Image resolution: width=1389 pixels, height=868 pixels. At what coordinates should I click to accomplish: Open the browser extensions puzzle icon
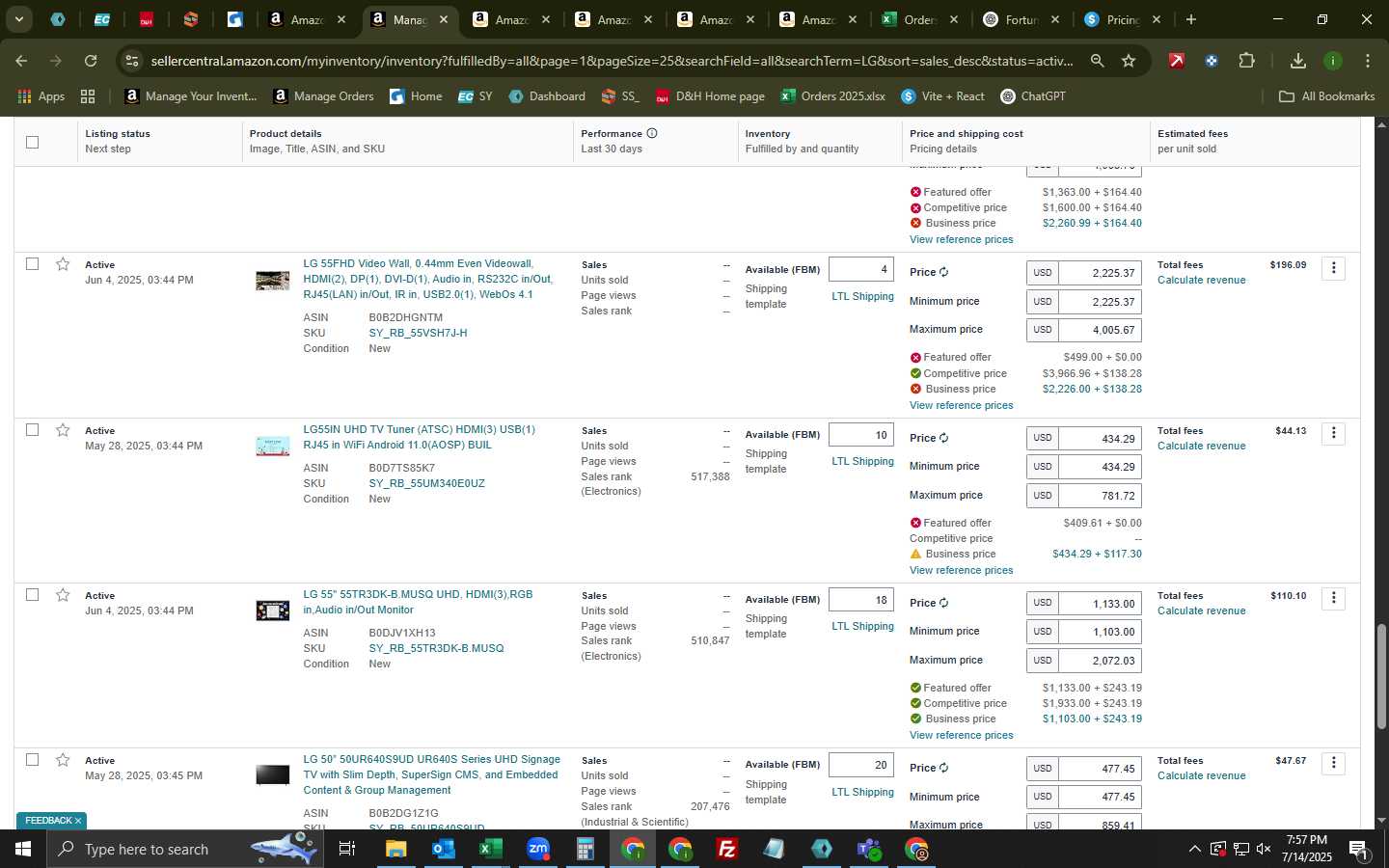tap(1246, 61)
